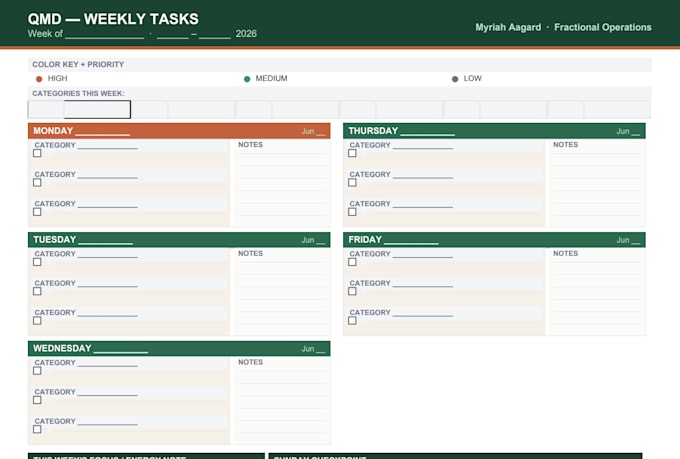
Task: Click Wednesday's NOTES area
Action: click(281, 400)
